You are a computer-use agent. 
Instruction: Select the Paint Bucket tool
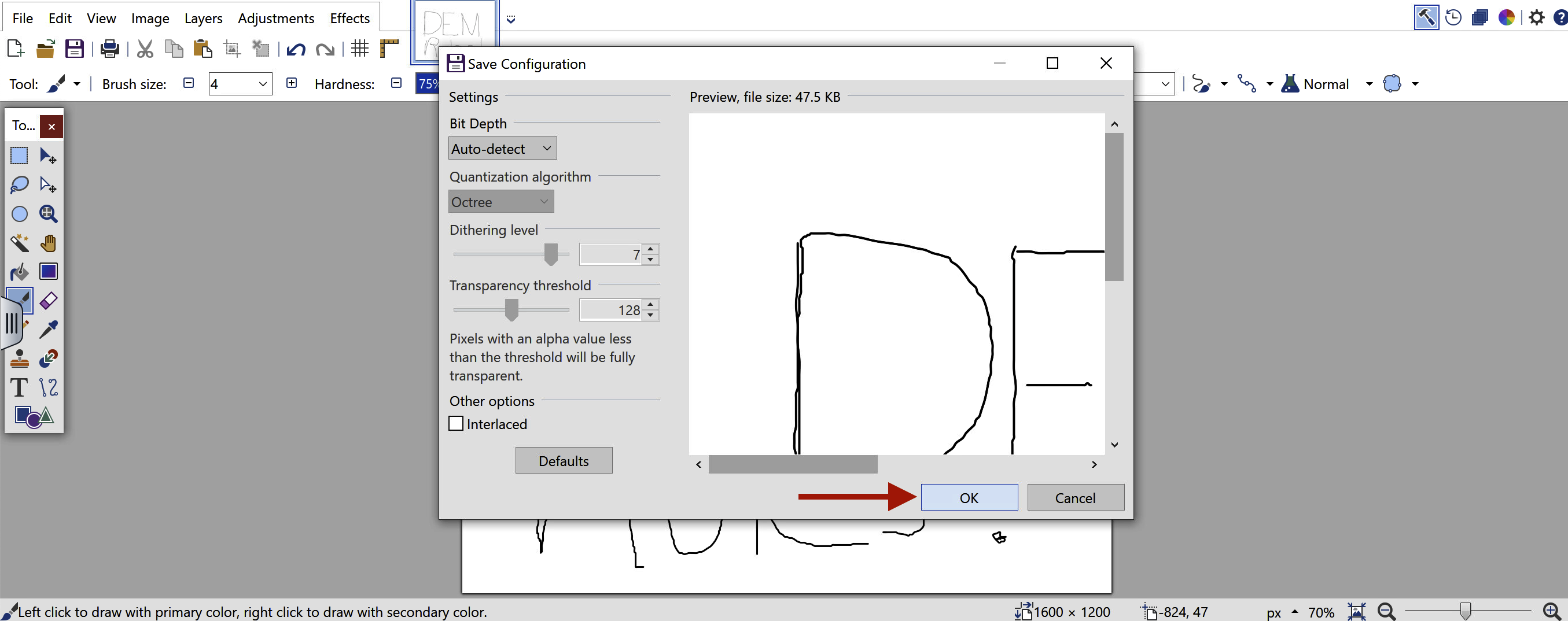pyautogui.click(x=19, y=272)
